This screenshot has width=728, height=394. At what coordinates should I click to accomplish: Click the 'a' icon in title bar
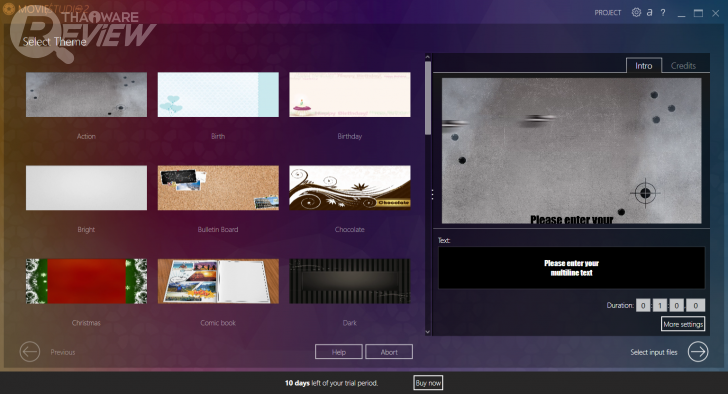[x=650, y=13]
